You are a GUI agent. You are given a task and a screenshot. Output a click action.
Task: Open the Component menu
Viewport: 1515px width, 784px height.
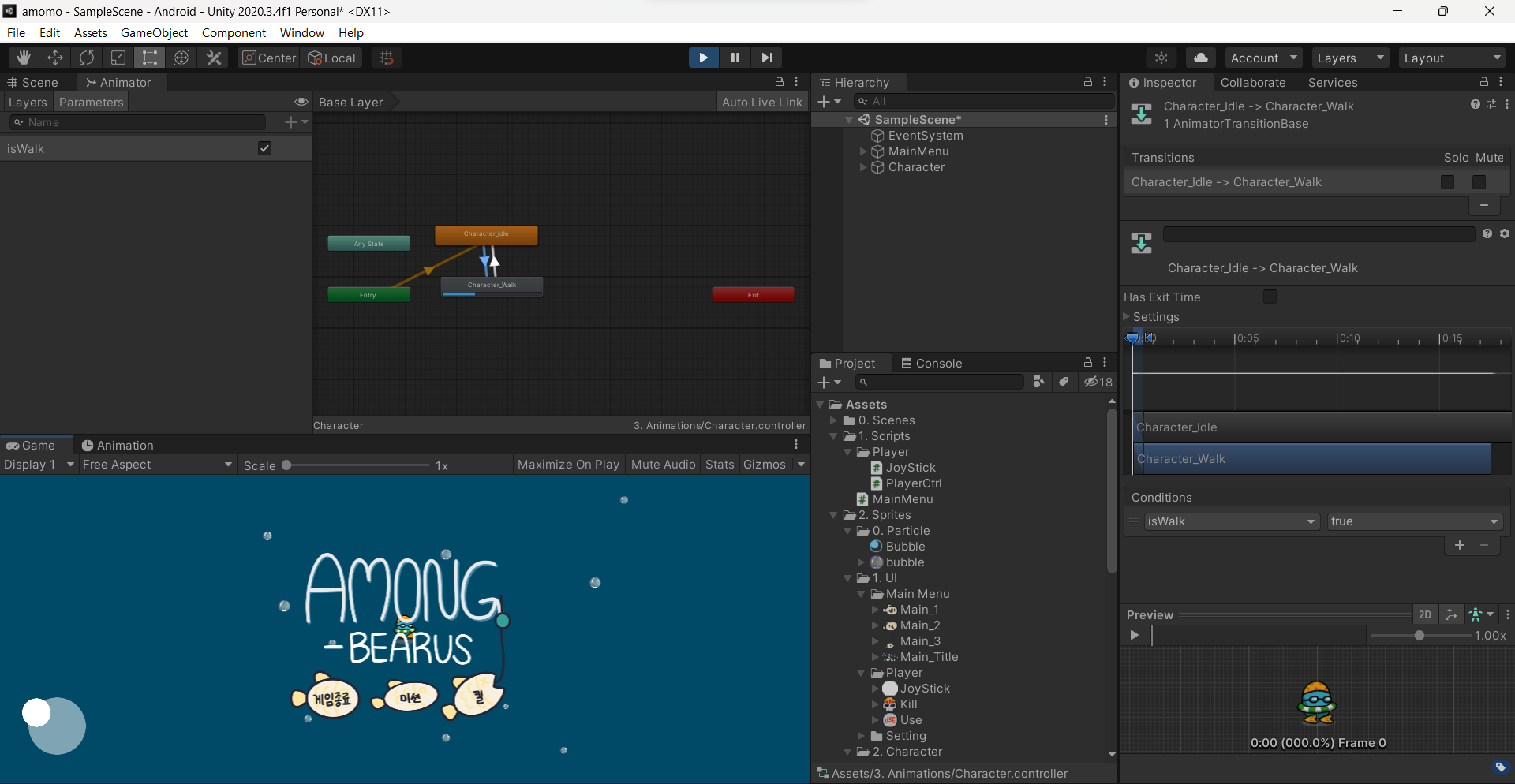[234, 32]
